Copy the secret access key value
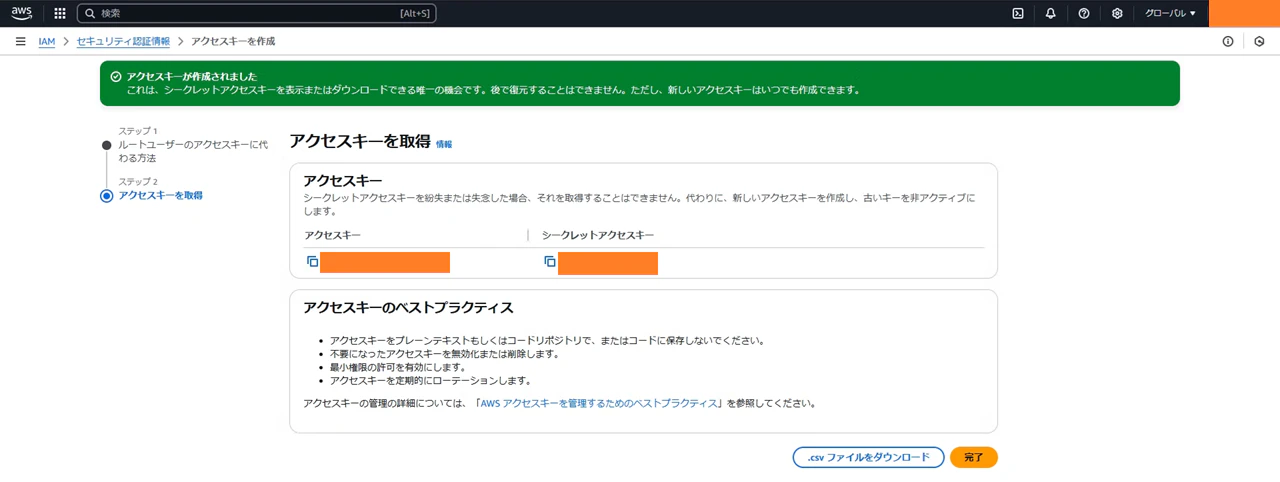1280x482 pixels. 550,261
